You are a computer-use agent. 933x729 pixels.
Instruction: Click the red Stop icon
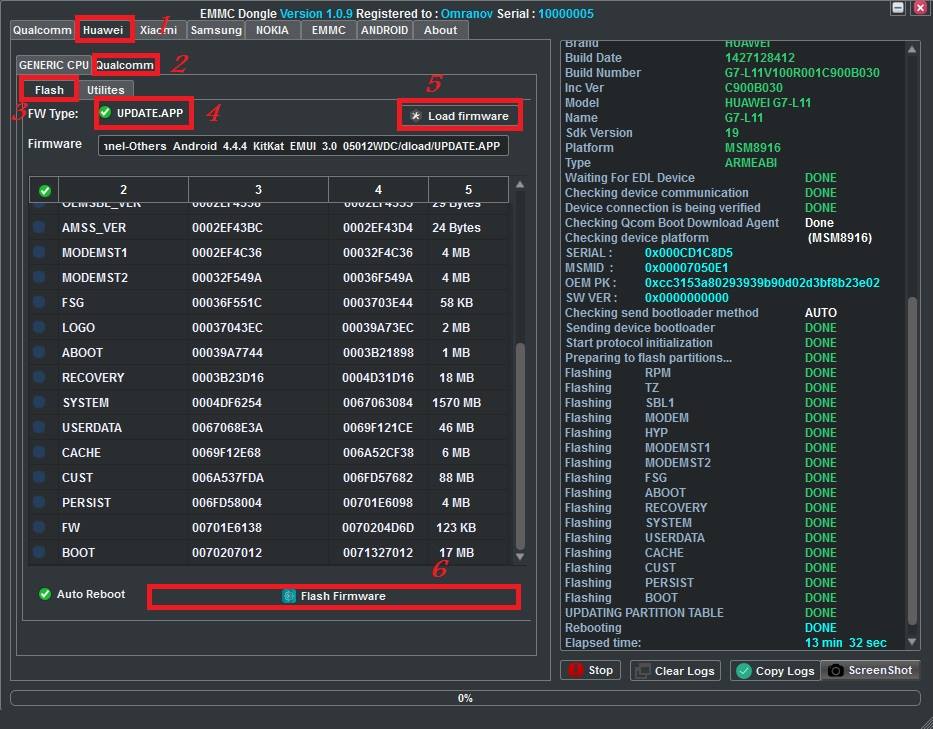(575, 670)
